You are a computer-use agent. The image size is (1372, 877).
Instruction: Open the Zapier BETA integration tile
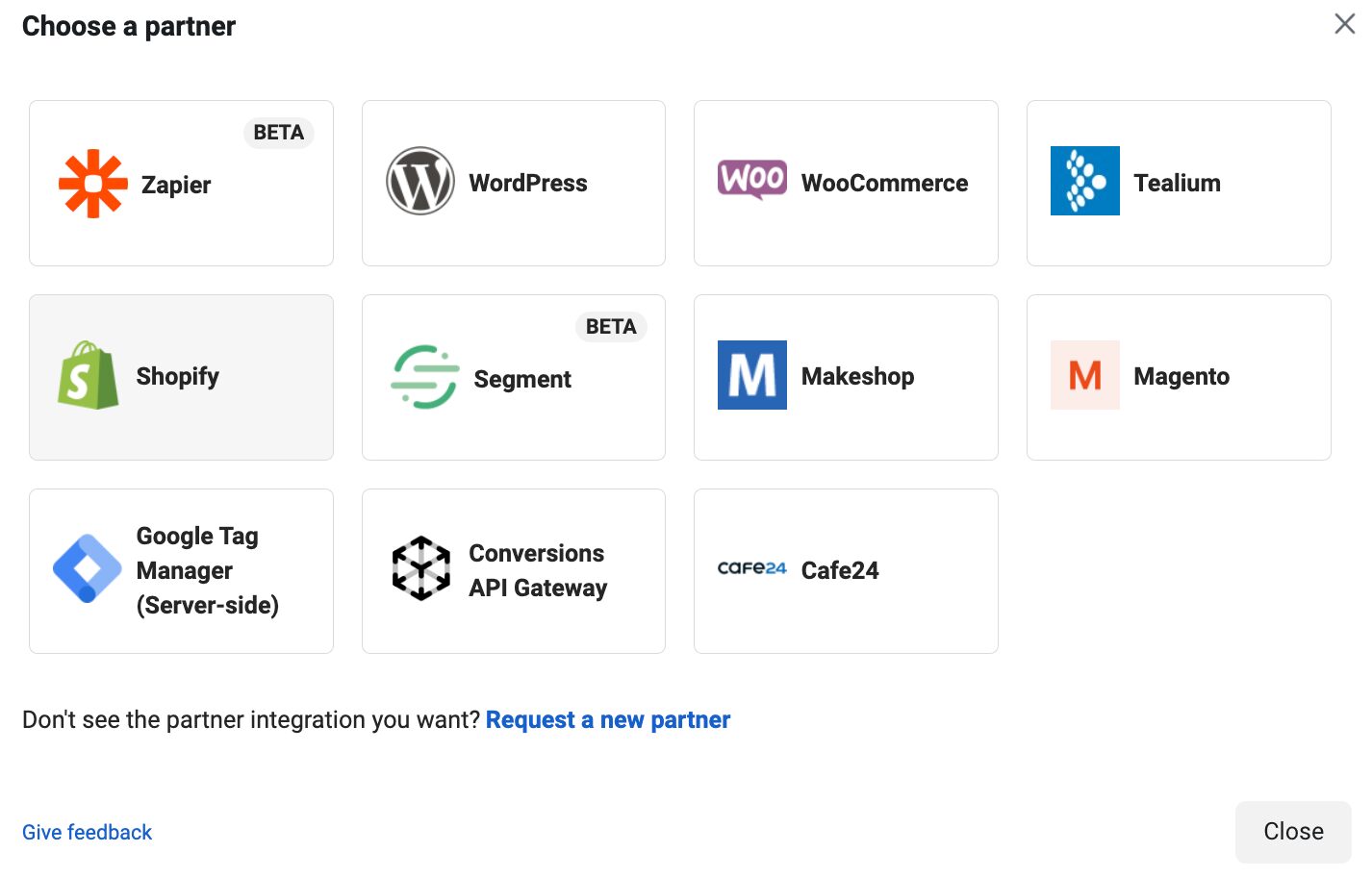181,183
